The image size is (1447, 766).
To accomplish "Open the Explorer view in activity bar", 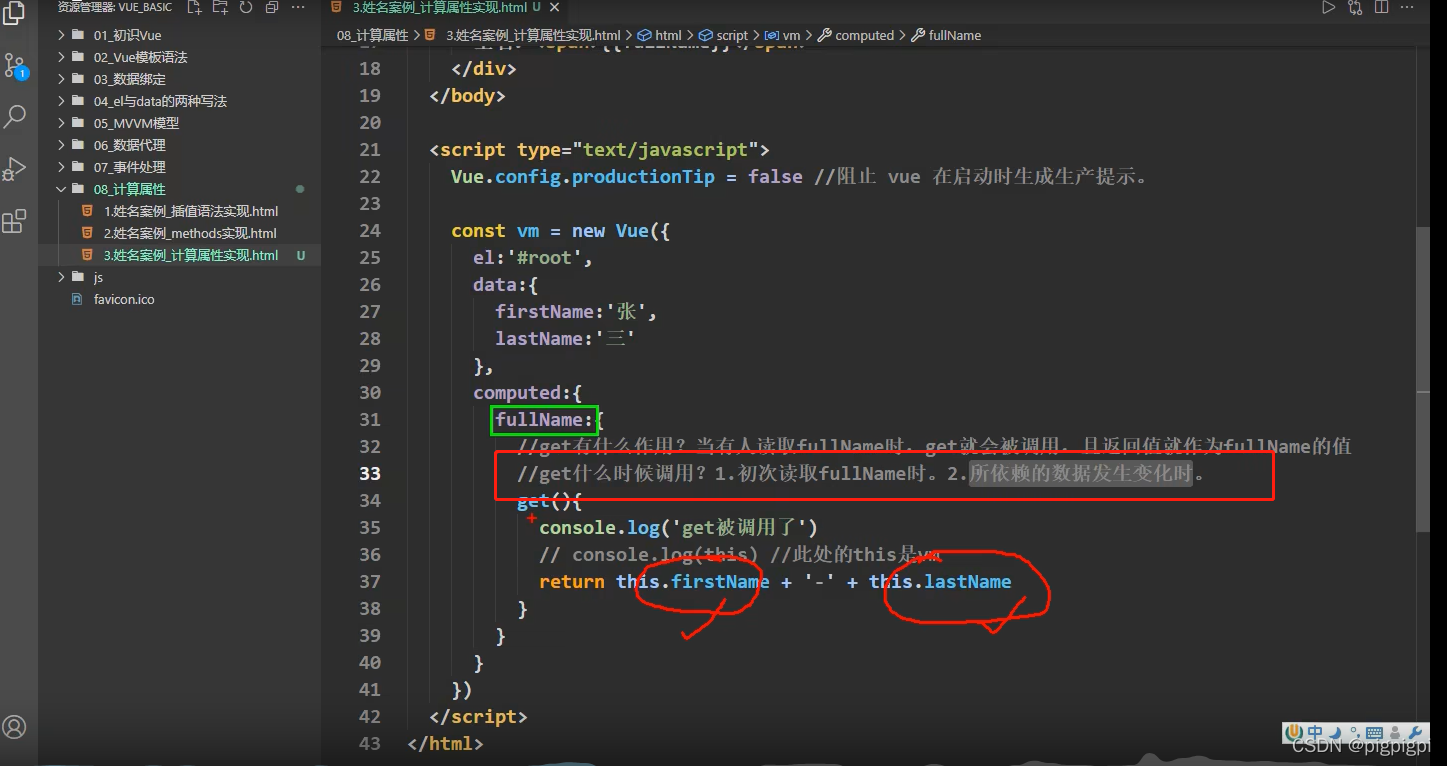I will [14, 12].
